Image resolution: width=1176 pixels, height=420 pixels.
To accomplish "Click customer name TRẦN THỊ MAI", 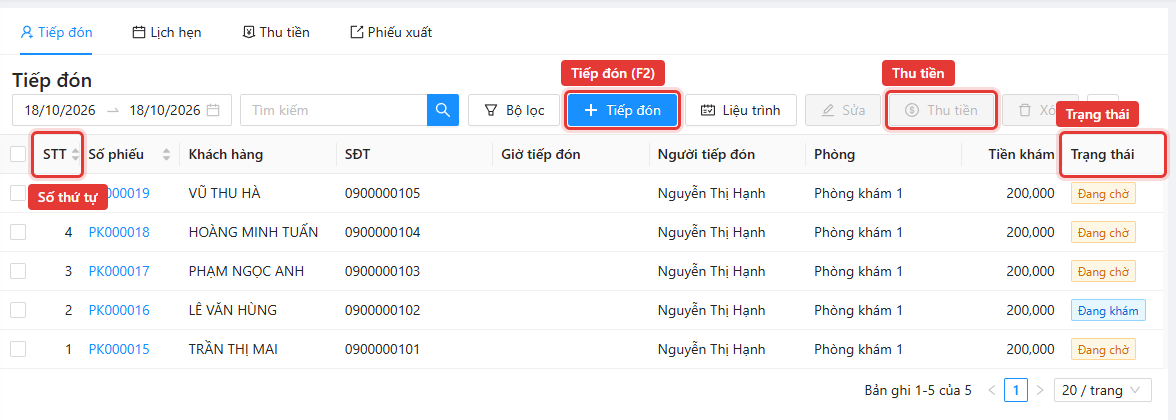I will point(232,349).
